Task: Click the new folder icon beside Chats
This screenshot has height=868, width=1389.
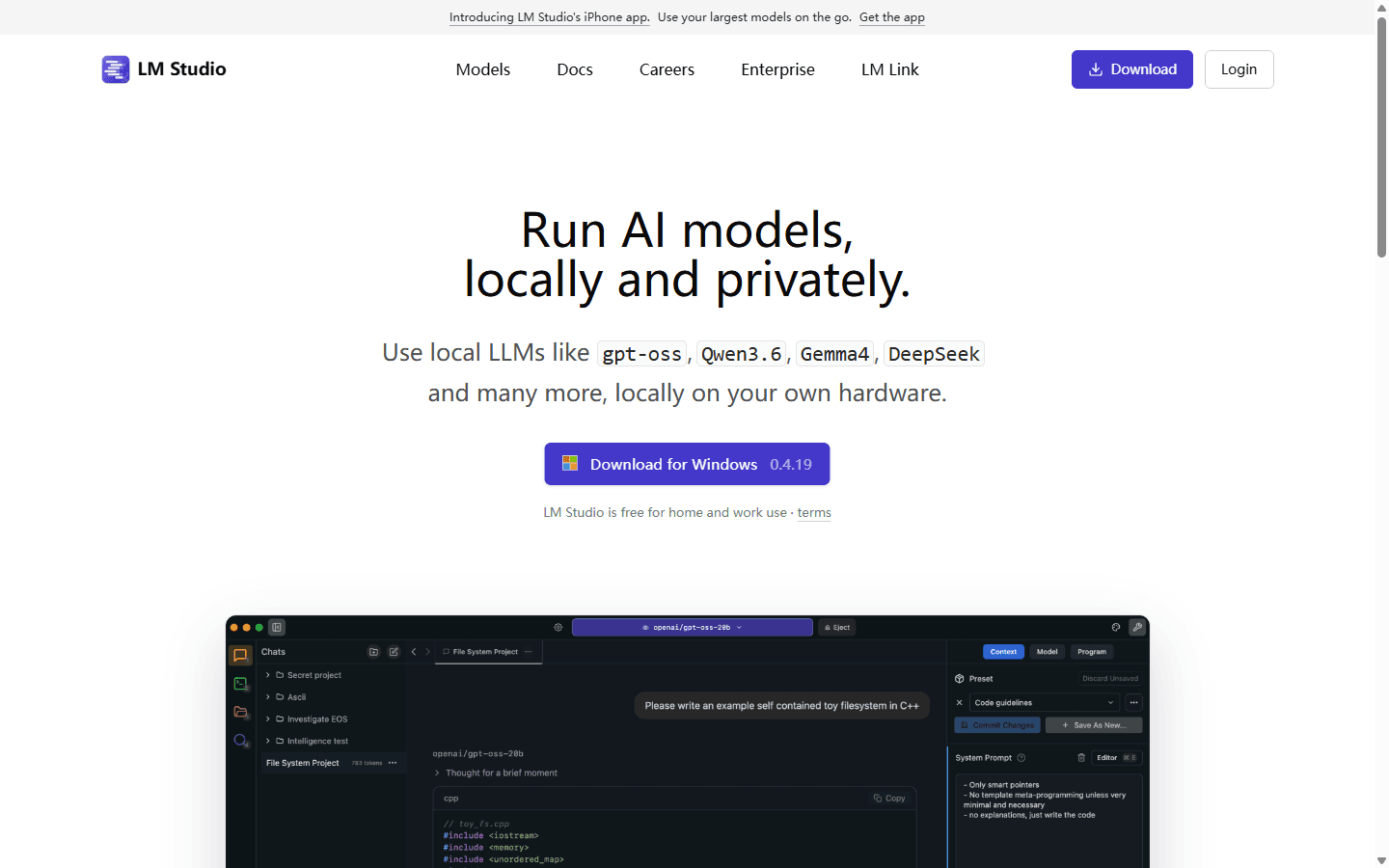Action: pyautogui.click(x=374, y=652)
